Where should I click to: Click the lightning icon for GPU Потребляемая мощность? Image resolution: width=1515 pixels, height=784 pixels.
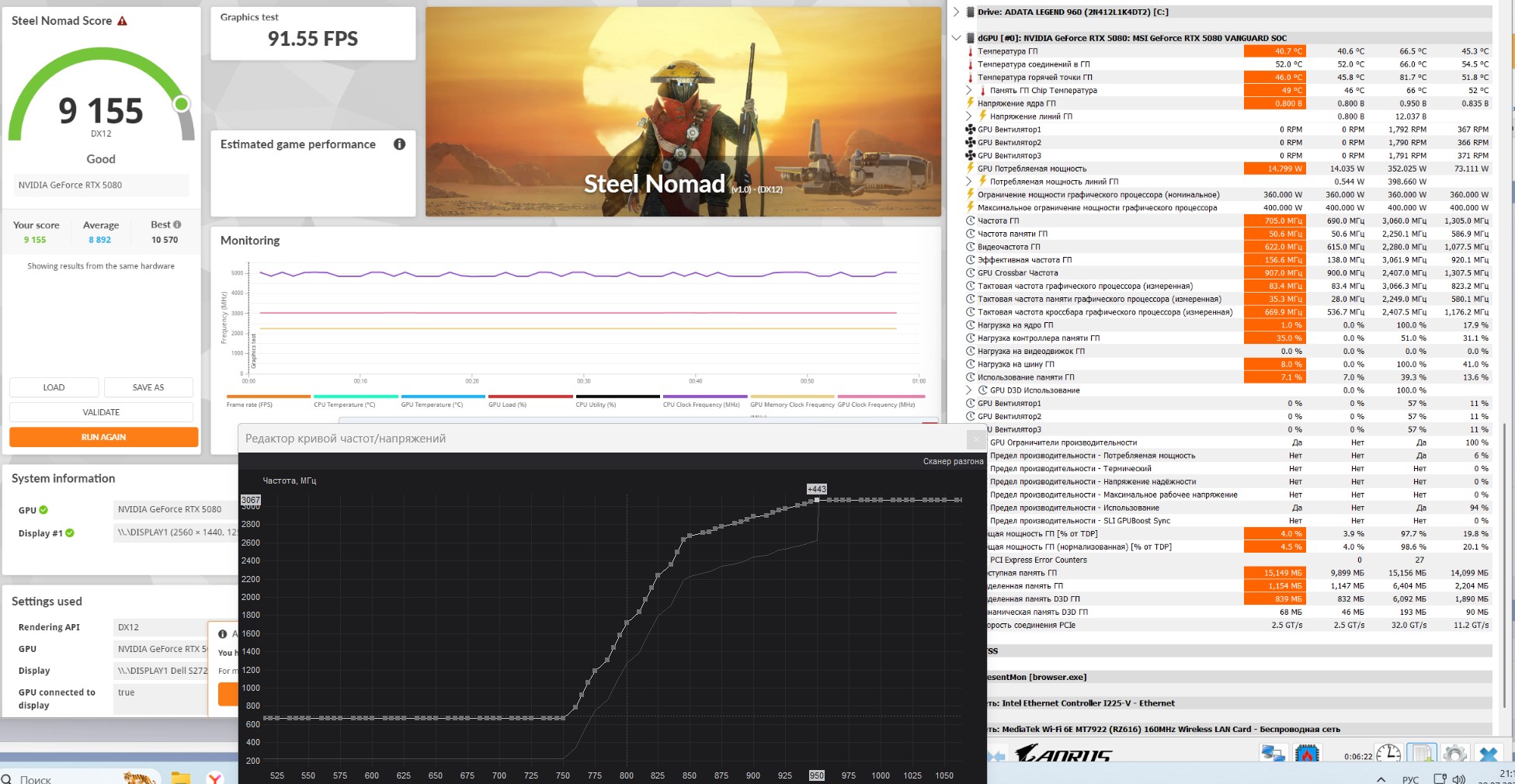(x=970, y=168)
